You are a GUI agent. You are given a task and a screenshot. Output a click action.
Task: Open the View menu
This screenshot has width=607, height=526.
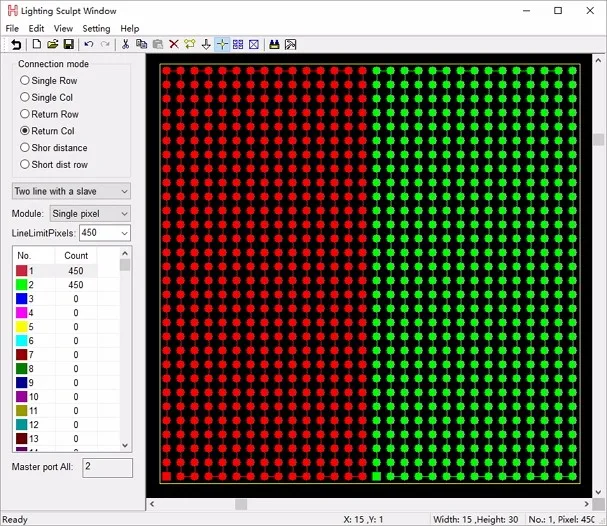tap(63, 29)
